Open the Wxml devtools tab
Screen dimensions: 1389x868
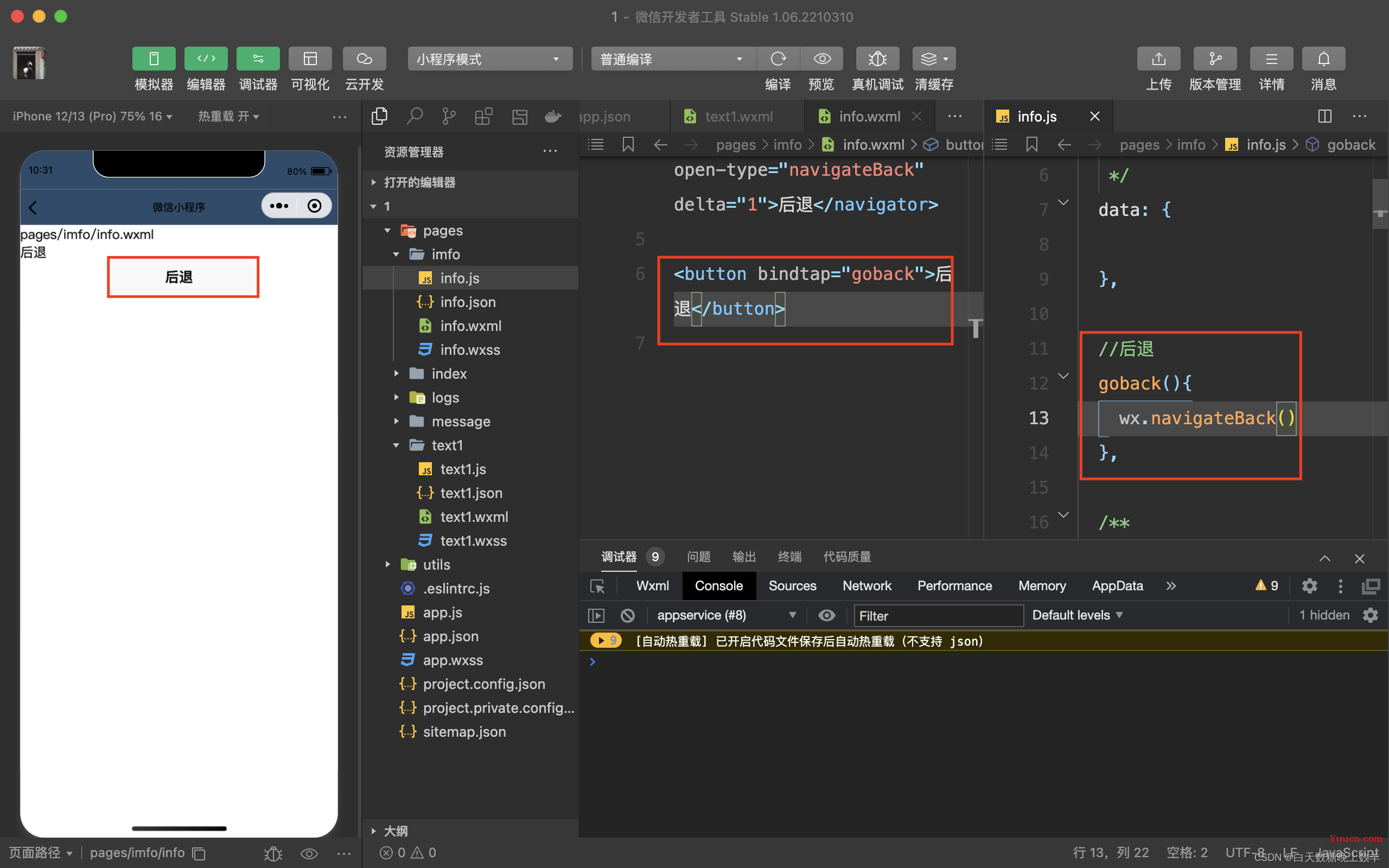pos(653,585)
